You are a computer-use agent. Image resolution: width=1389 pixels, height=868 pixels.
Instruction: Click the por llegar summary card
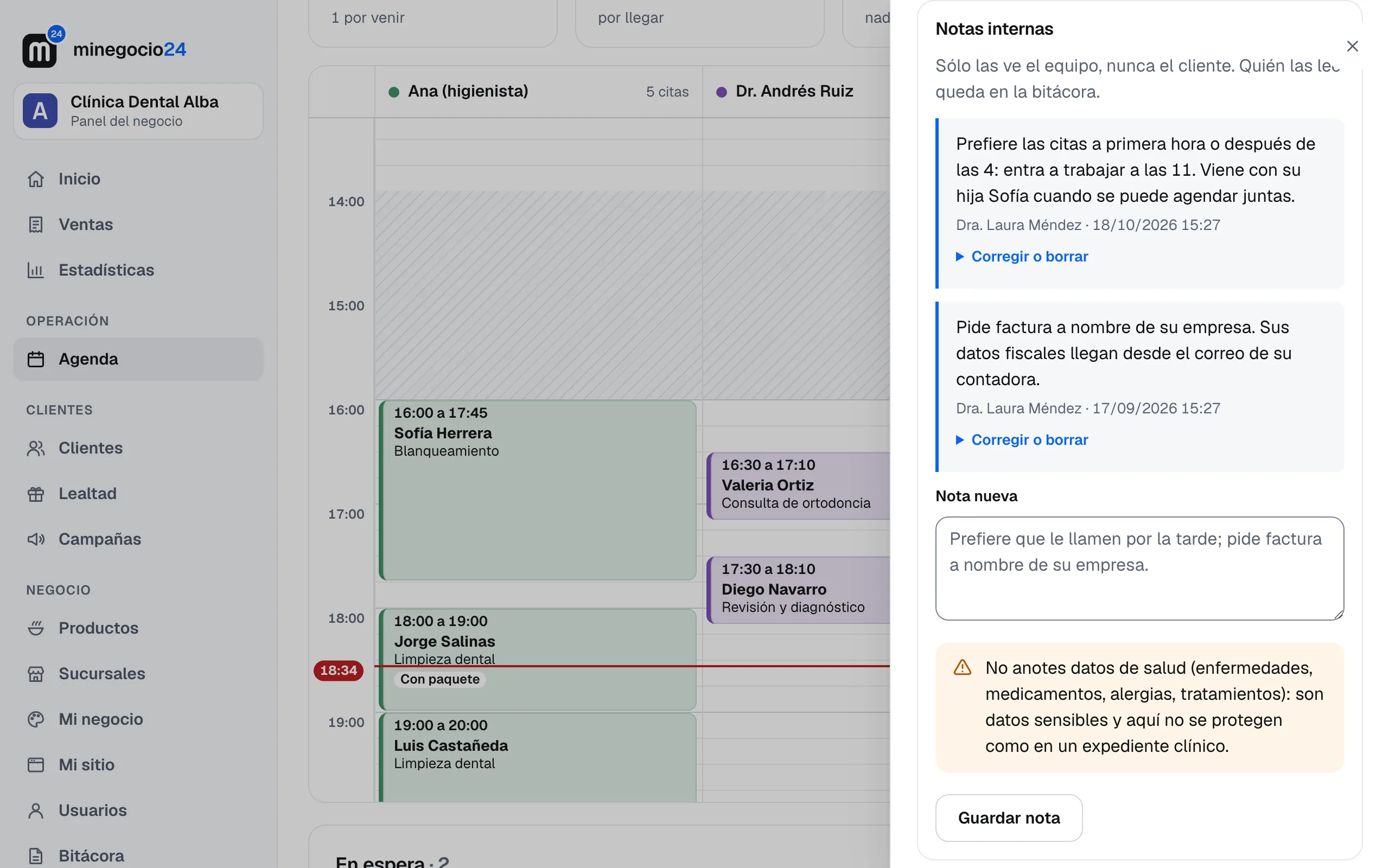[700, 23]
